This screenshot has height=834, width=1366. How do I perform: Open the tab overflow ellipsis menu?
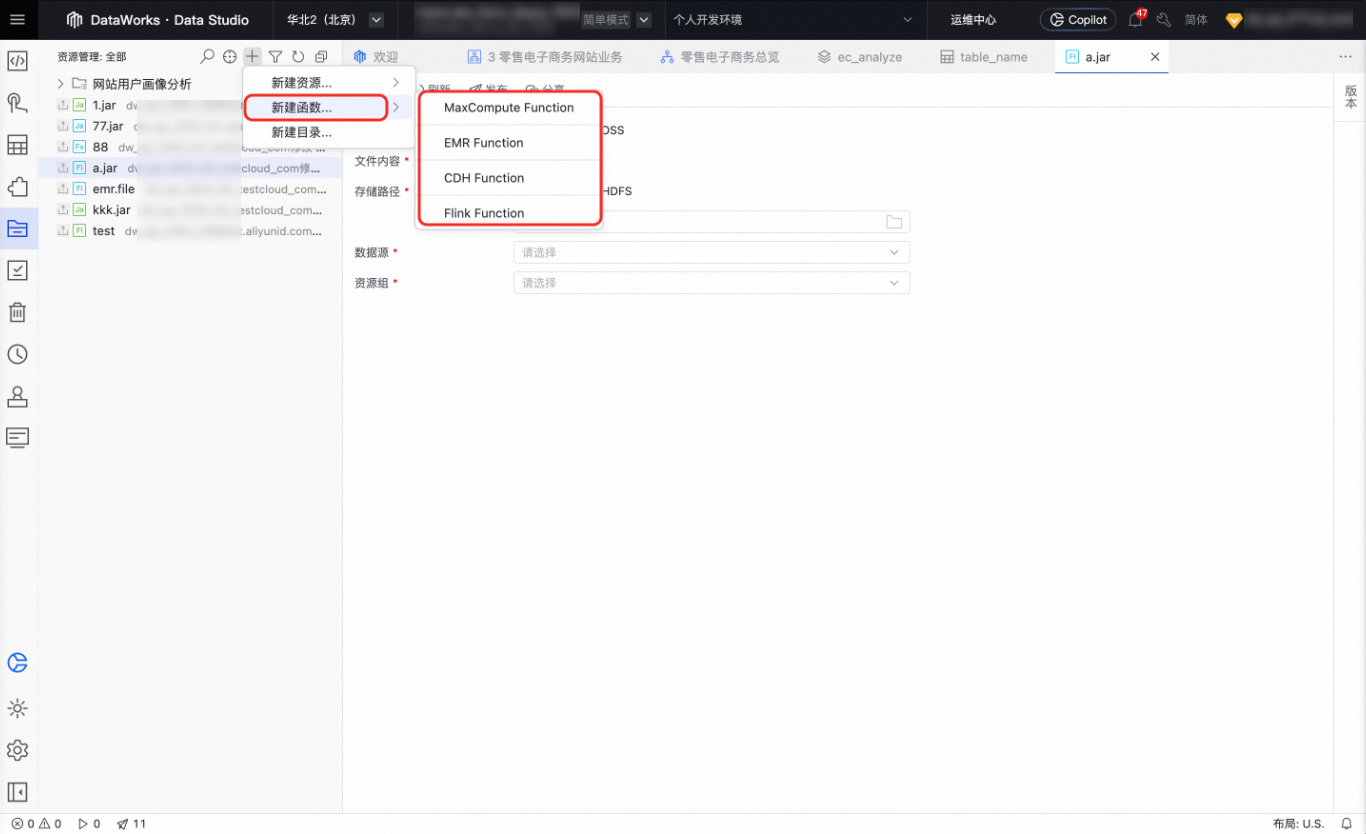[x=1345, y=57]
